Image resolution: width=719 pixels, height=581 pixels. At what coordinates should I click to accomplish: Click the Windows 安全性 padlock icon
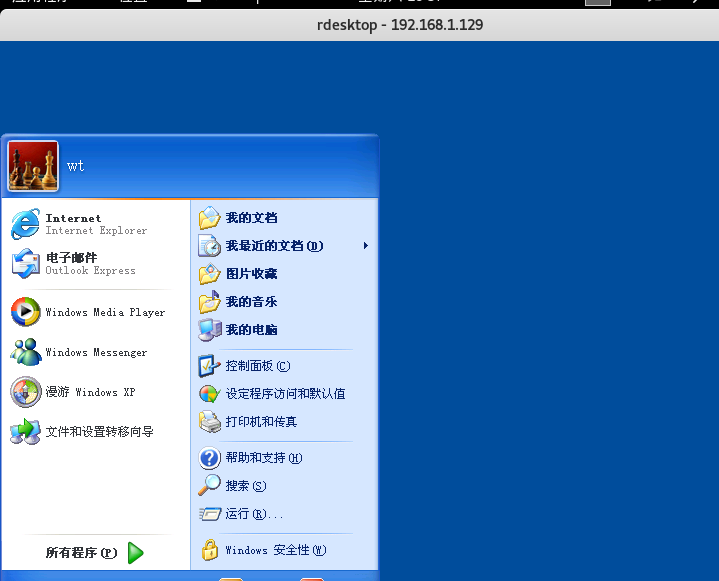210,550
